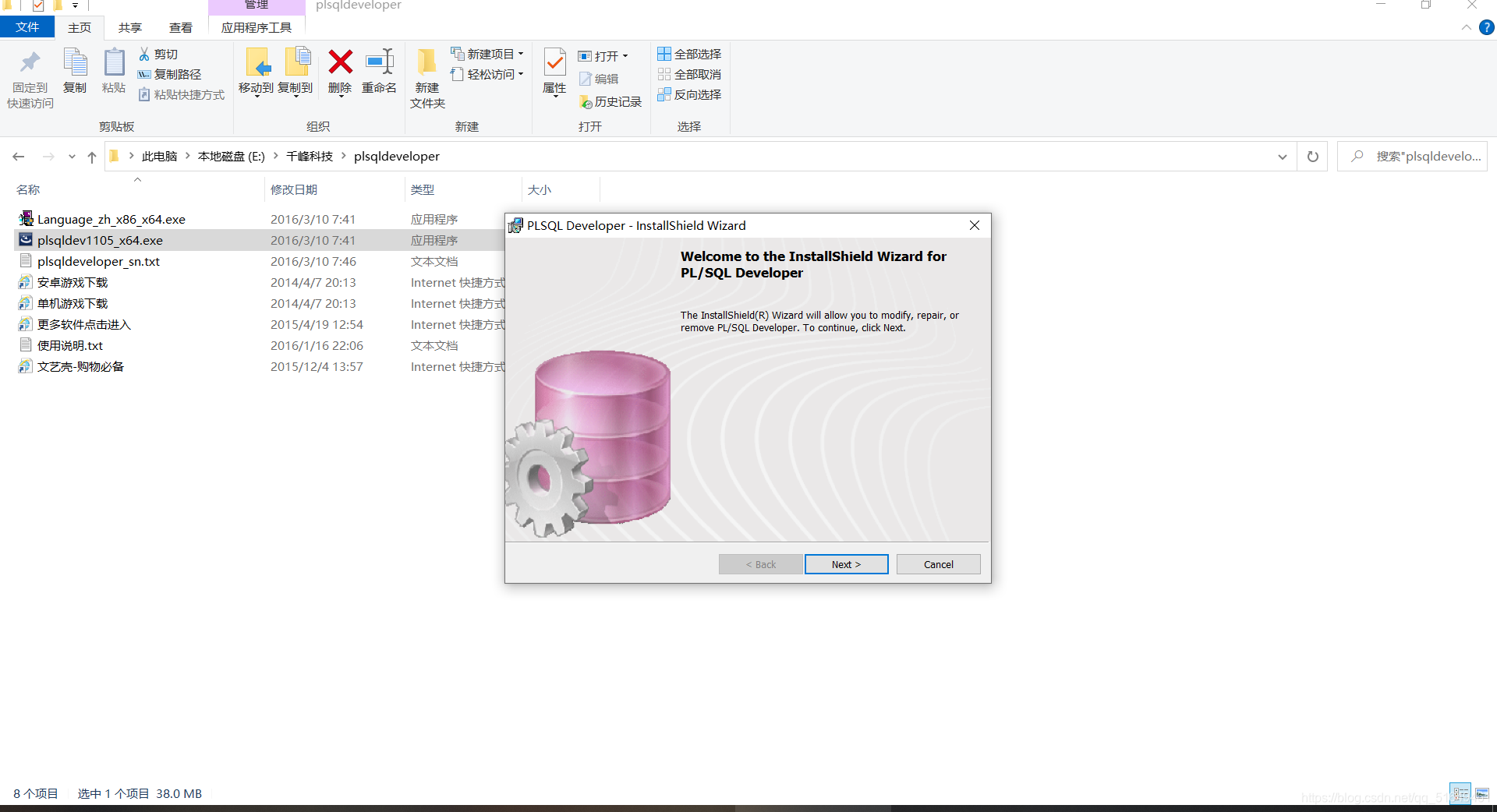This screenshot has width=1497, height=812.
Task: Click 本地磁盘 (E:) in breadcrumb
Action: click(232, 156)
